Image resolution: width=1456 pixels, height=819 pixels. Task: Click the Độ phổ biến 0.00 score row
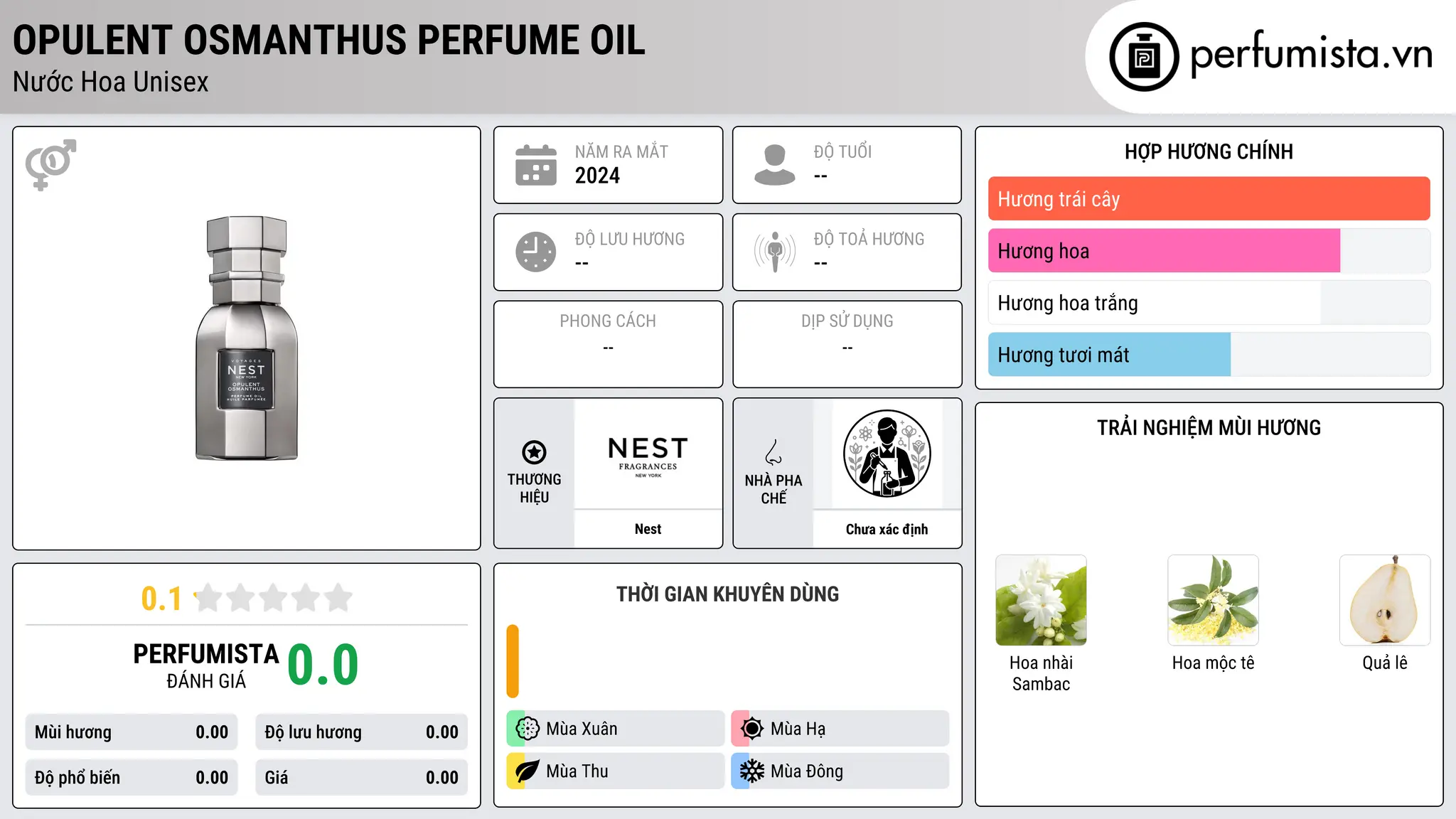coord(132,778)
